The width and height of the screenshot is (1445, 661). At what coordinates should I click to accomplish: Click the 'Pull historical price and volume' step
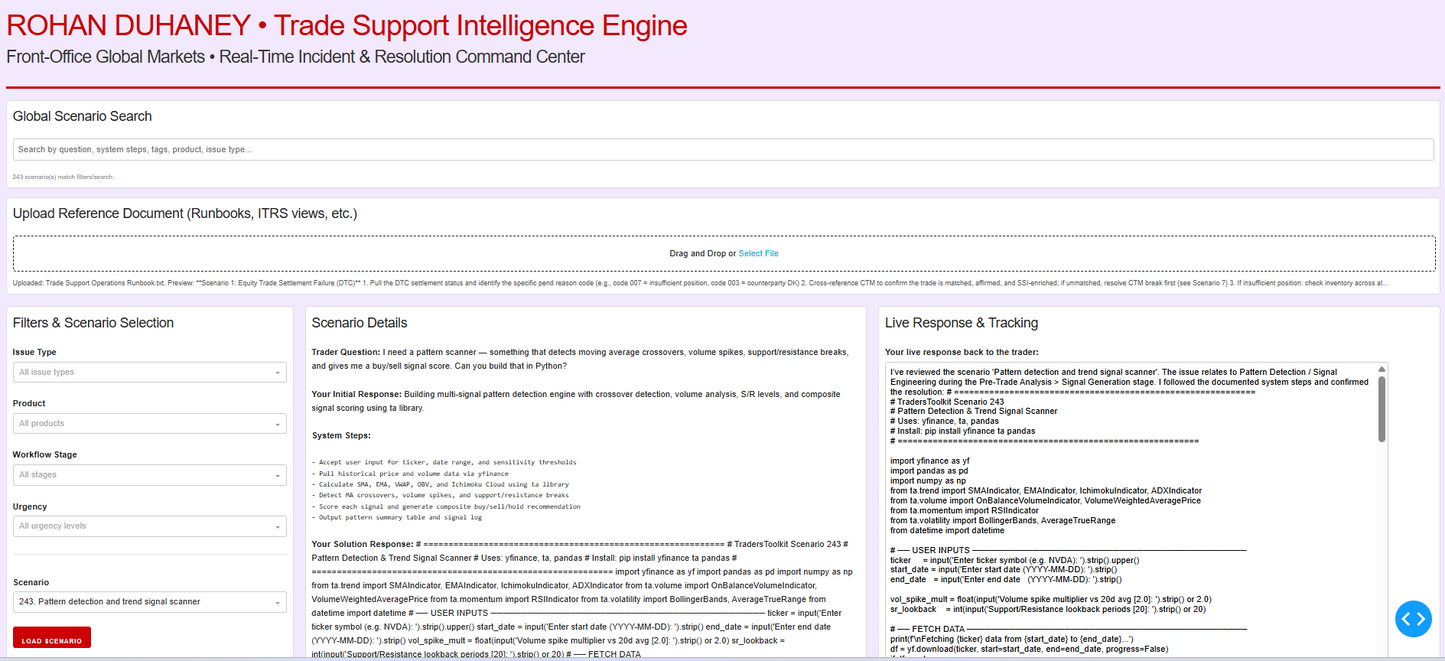click(411, 473)
